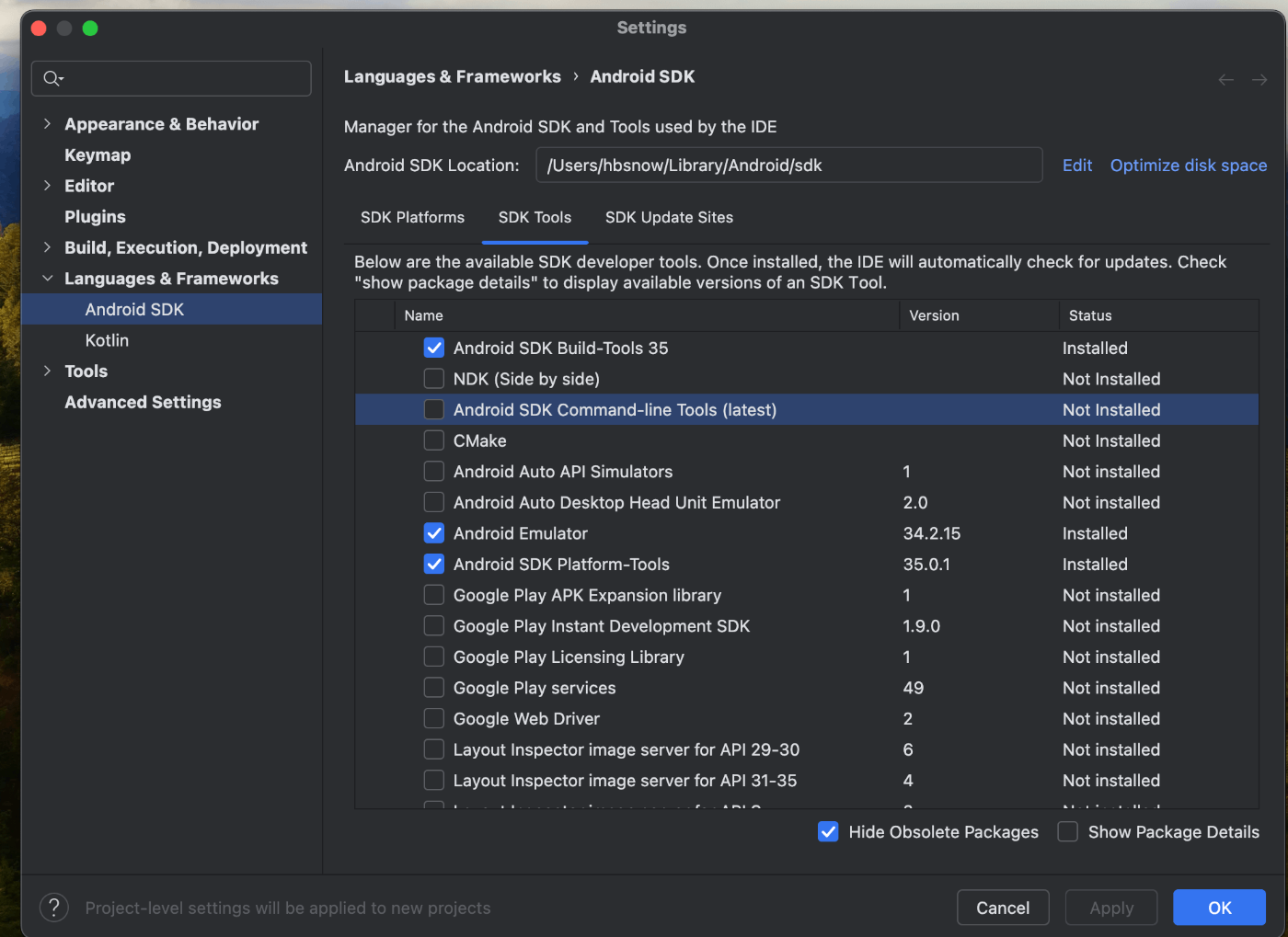Open the SDK Update Sites tab

[x=669, y=218]
